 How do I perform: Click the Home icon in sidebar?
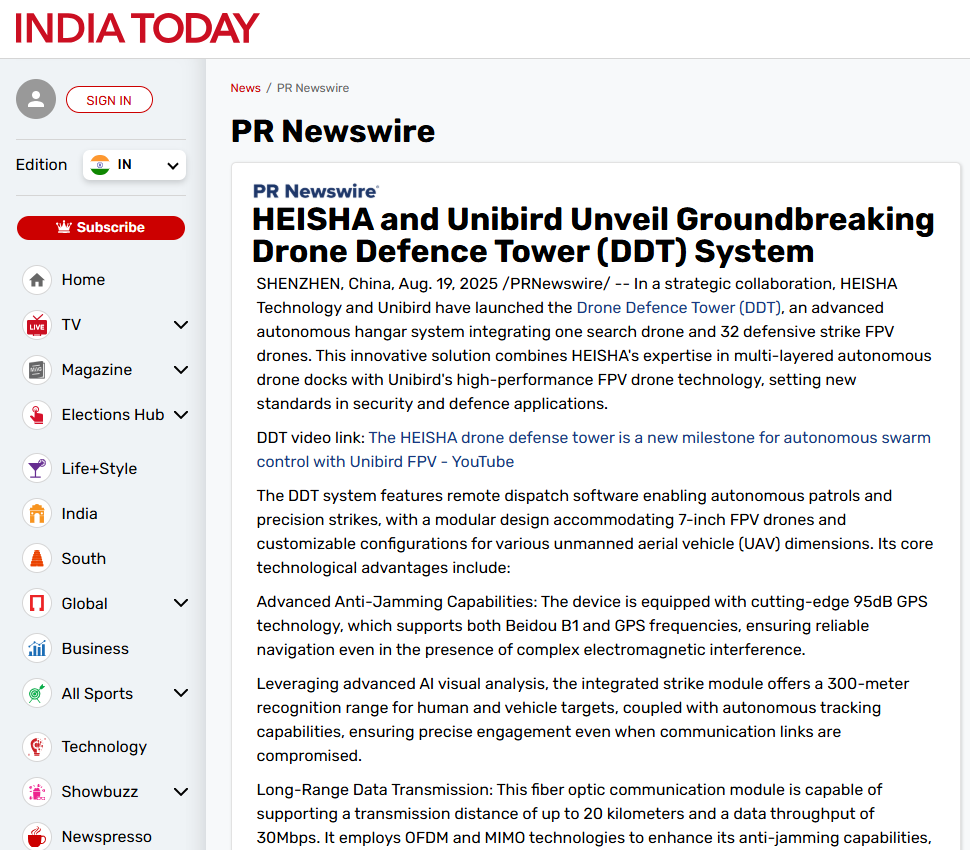[37, 280]
